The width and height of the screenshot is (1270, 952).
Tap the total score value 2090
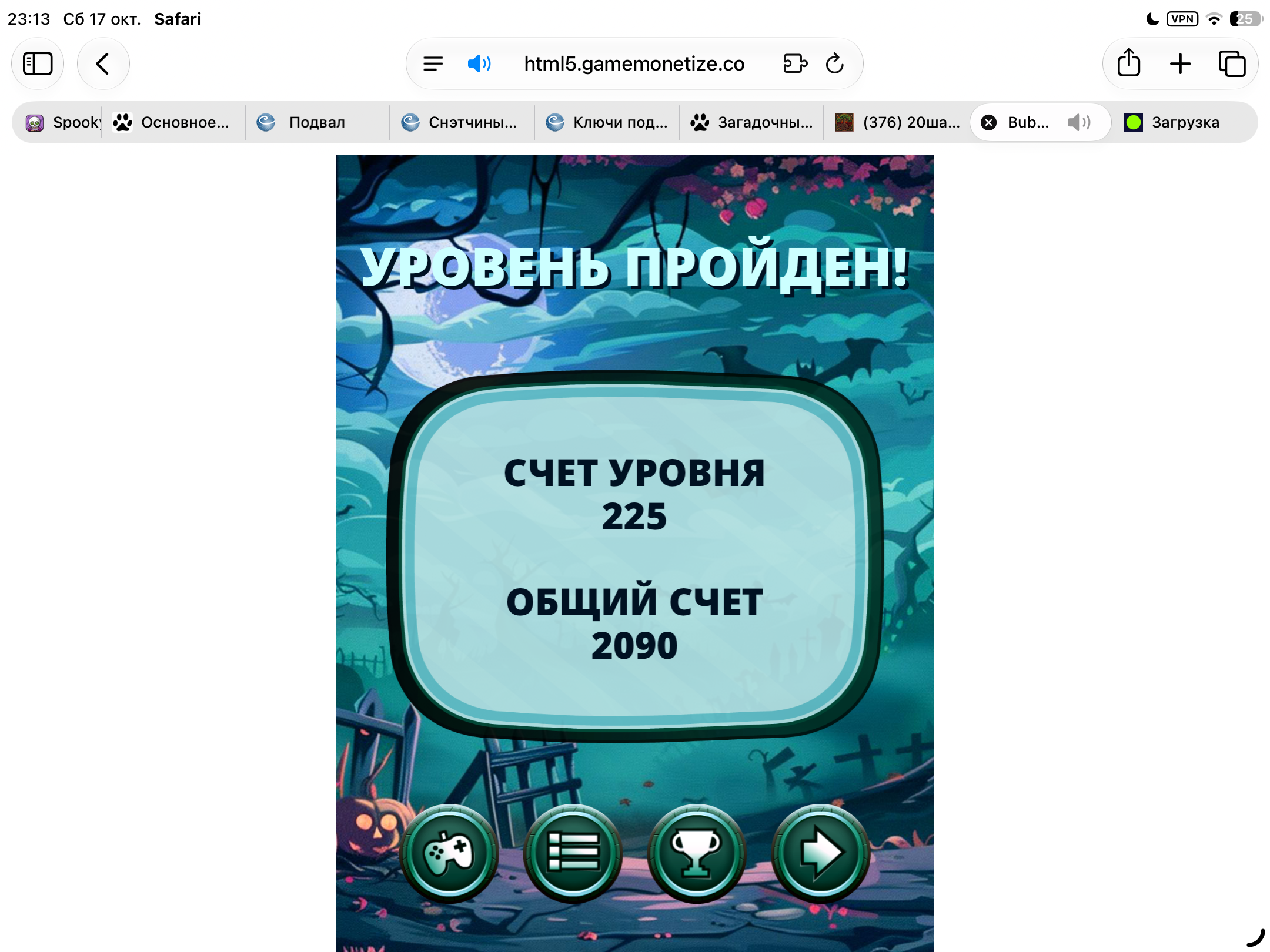tap(634, 646)
